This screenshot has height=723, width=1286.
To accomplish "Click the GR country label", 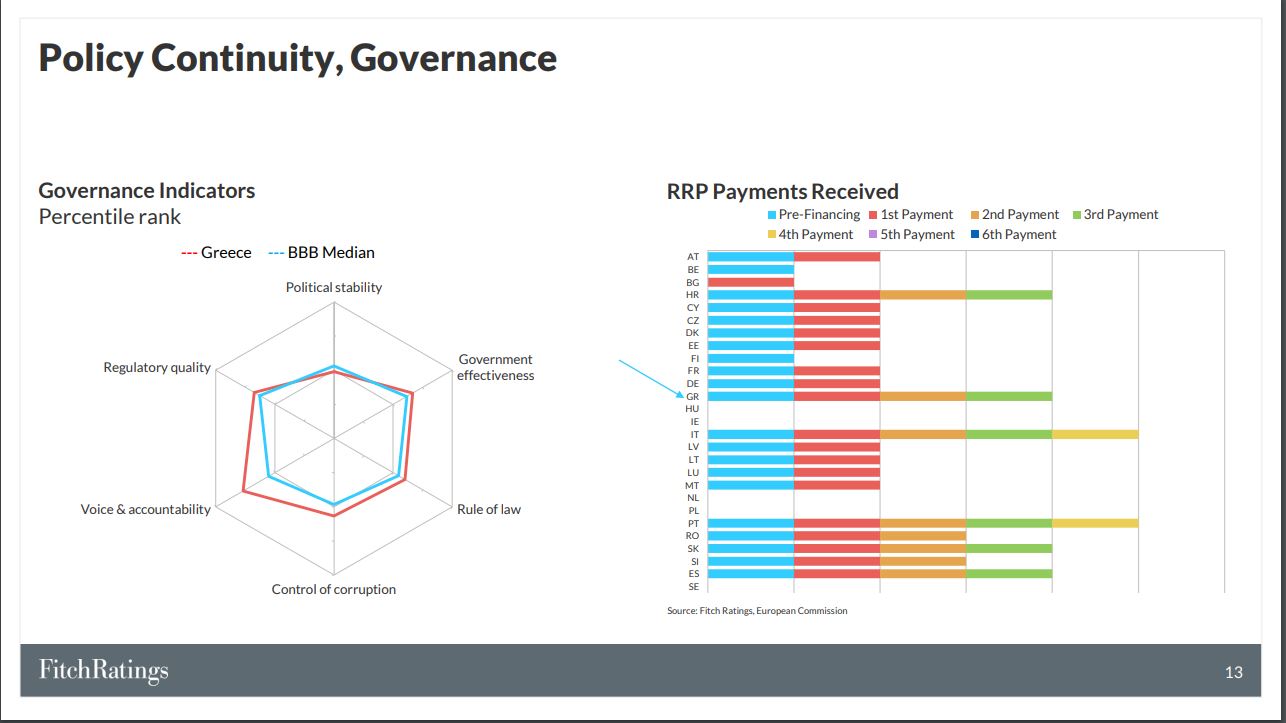I will tap(693, 397).
